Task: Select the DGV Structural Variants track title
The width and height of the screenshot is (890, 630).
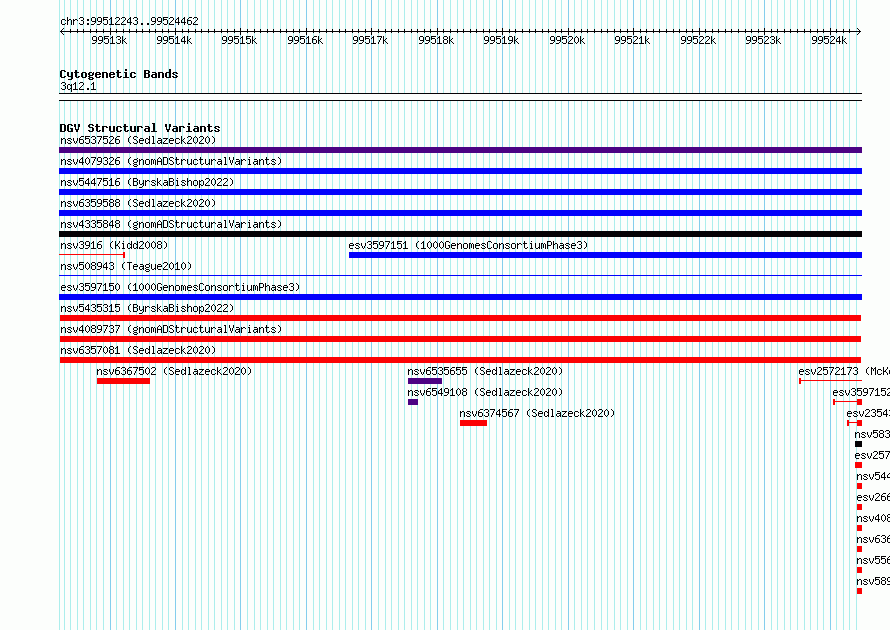Action: pos(140,128)
